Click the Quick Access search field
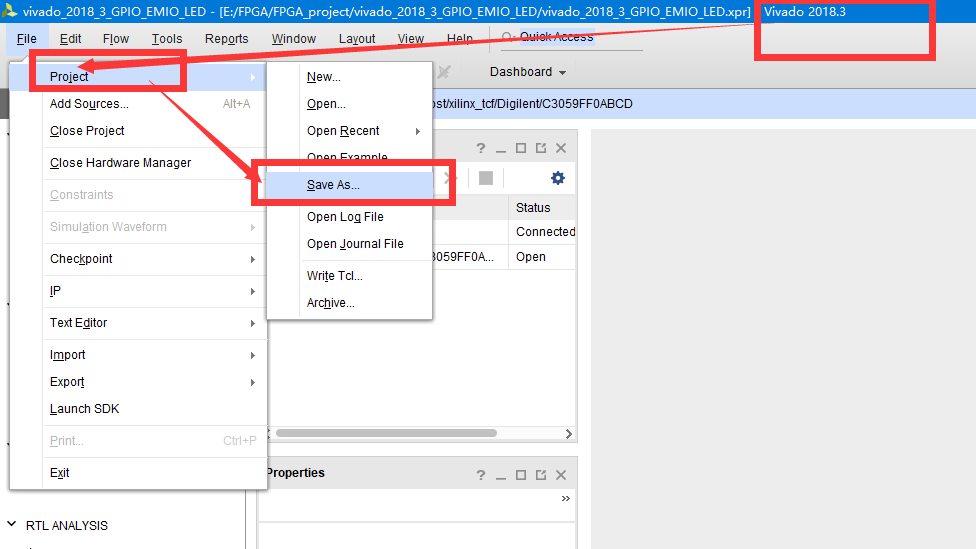 tap(571, 37)
